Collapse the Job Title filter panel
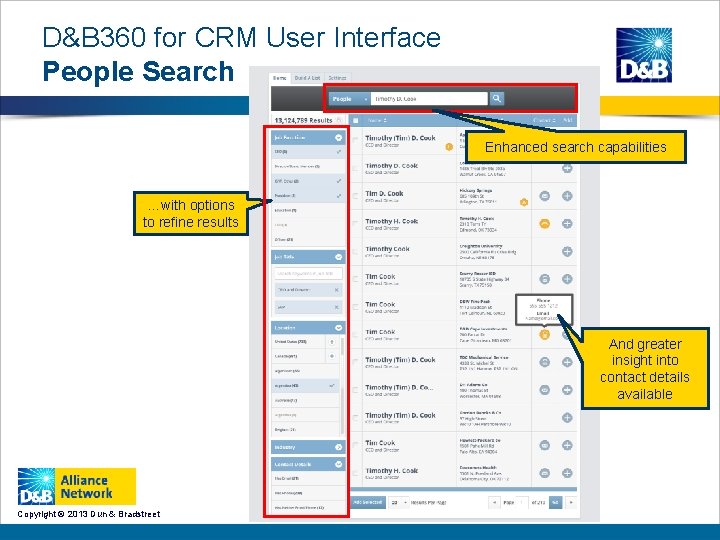 [x=338, y=257]
